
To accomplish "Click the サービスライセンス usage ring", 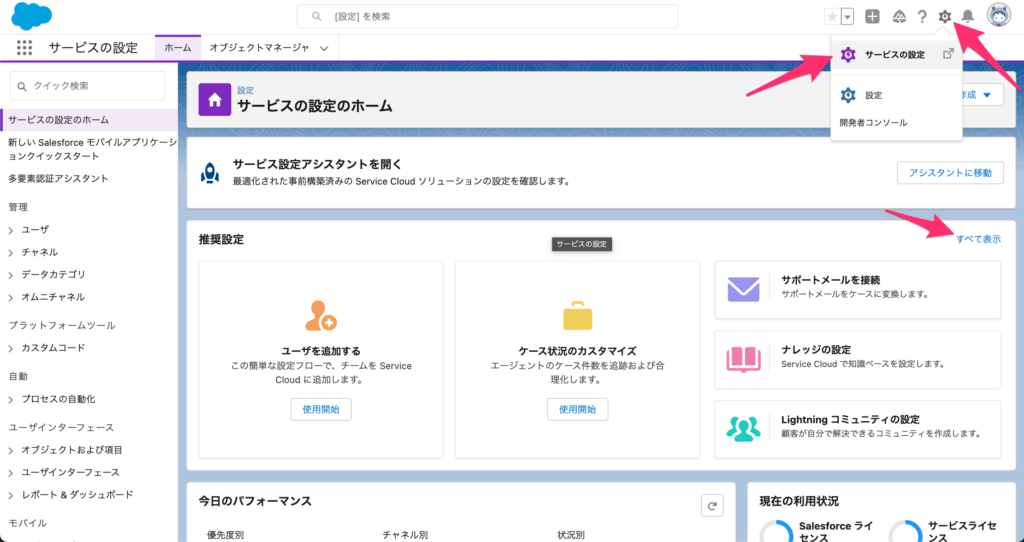I will [x=905, y=532].
